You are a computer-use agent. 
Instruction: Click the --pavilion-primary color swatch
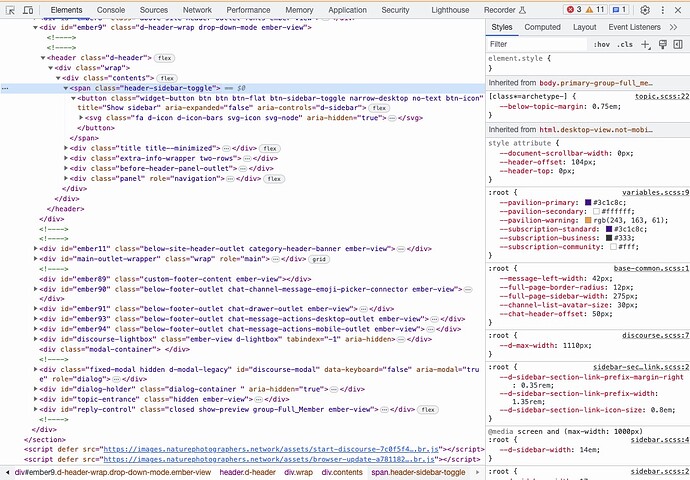click(x=588, y=203)
